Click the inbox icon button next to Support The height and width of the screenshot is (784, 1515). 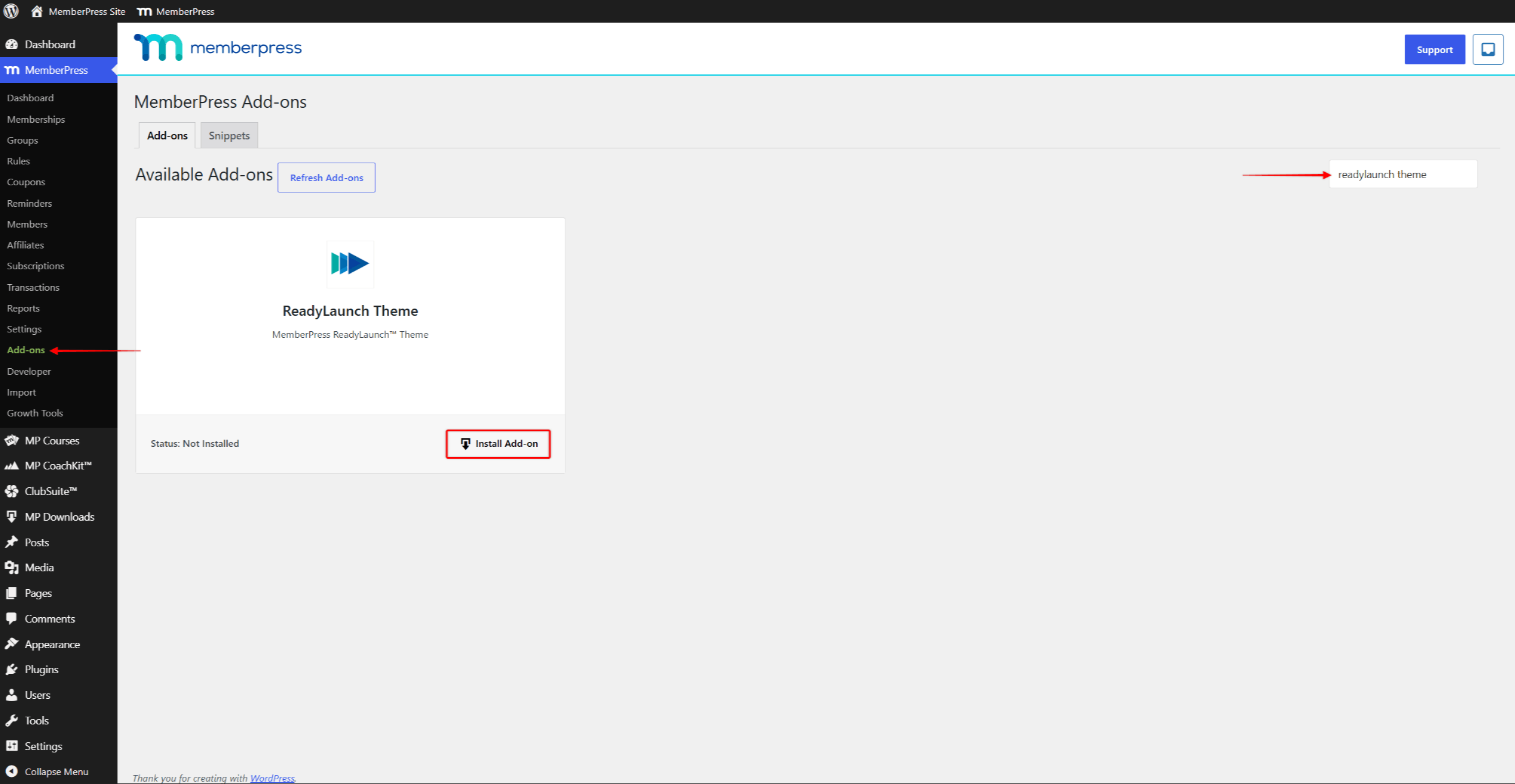1488,49
